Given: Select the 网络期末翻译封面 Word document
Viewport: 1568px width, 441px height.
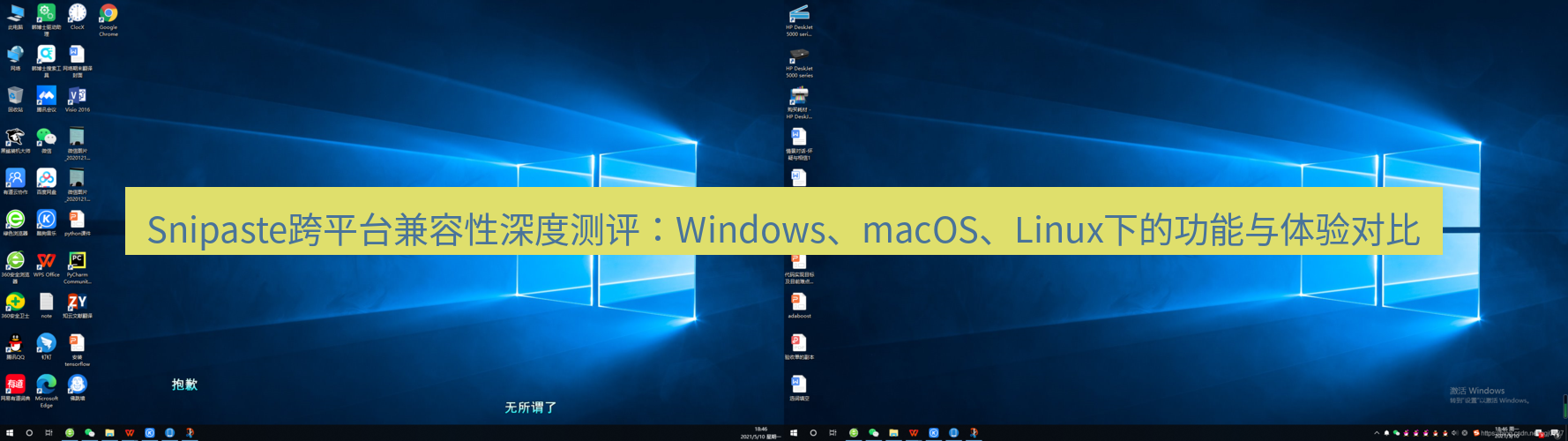Looking at the screenshot, I should click(x=78, y=61).
